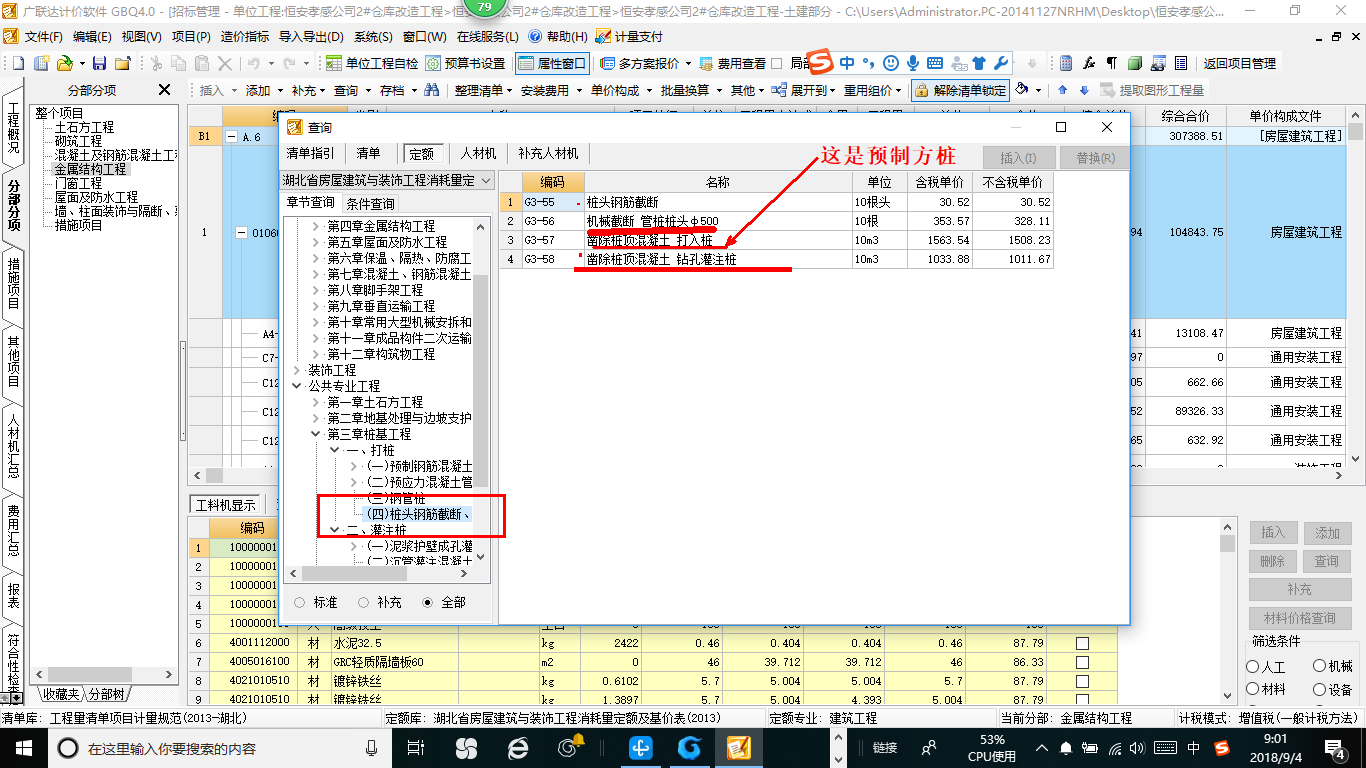The image size is (1366, 768).
Task: Select the 标准 radio button
Action: pyautogui.click(x=299, y=603)
